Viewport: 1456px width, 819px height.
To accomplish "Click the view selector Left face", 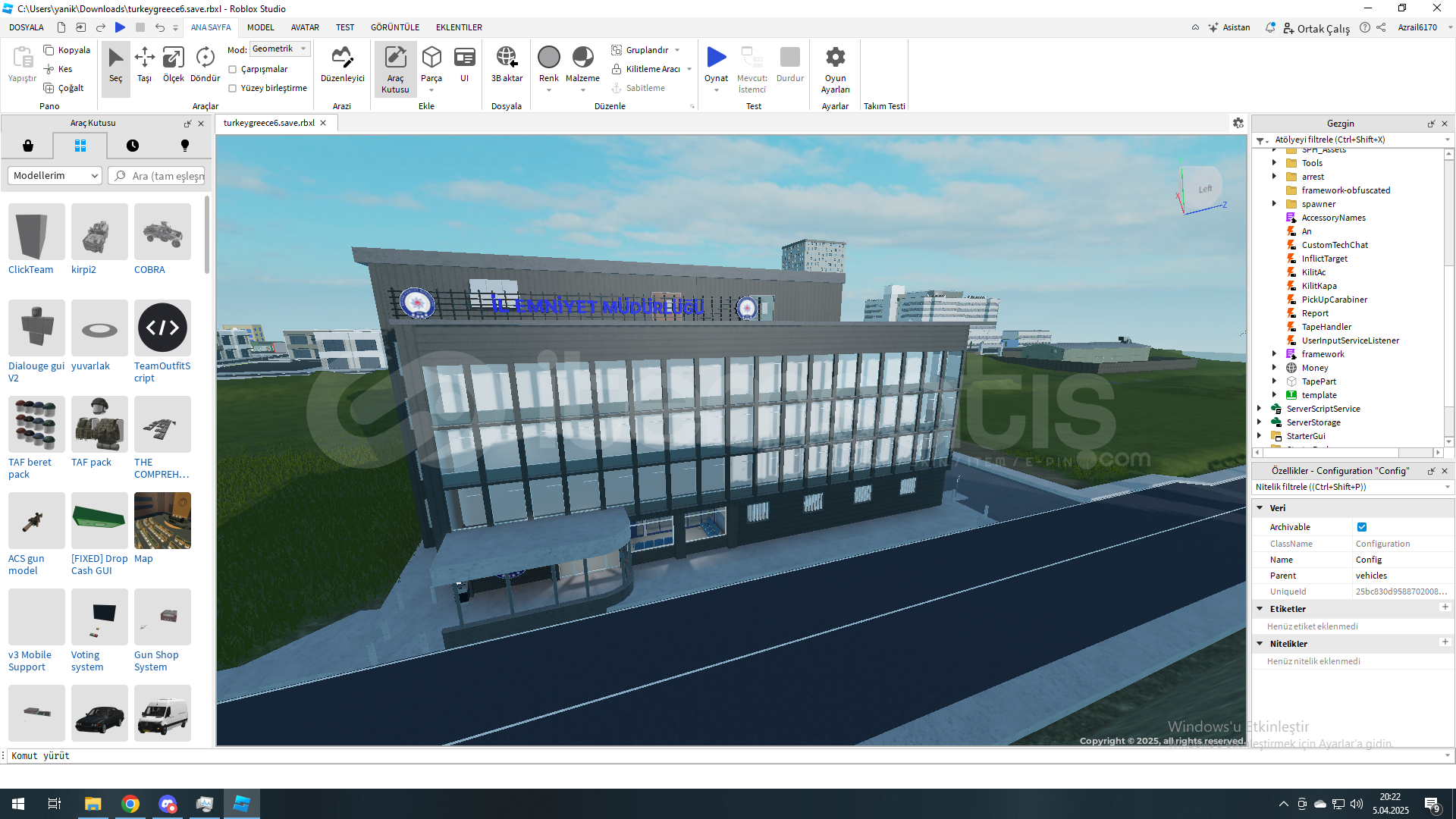I will tap(1205, 189).
